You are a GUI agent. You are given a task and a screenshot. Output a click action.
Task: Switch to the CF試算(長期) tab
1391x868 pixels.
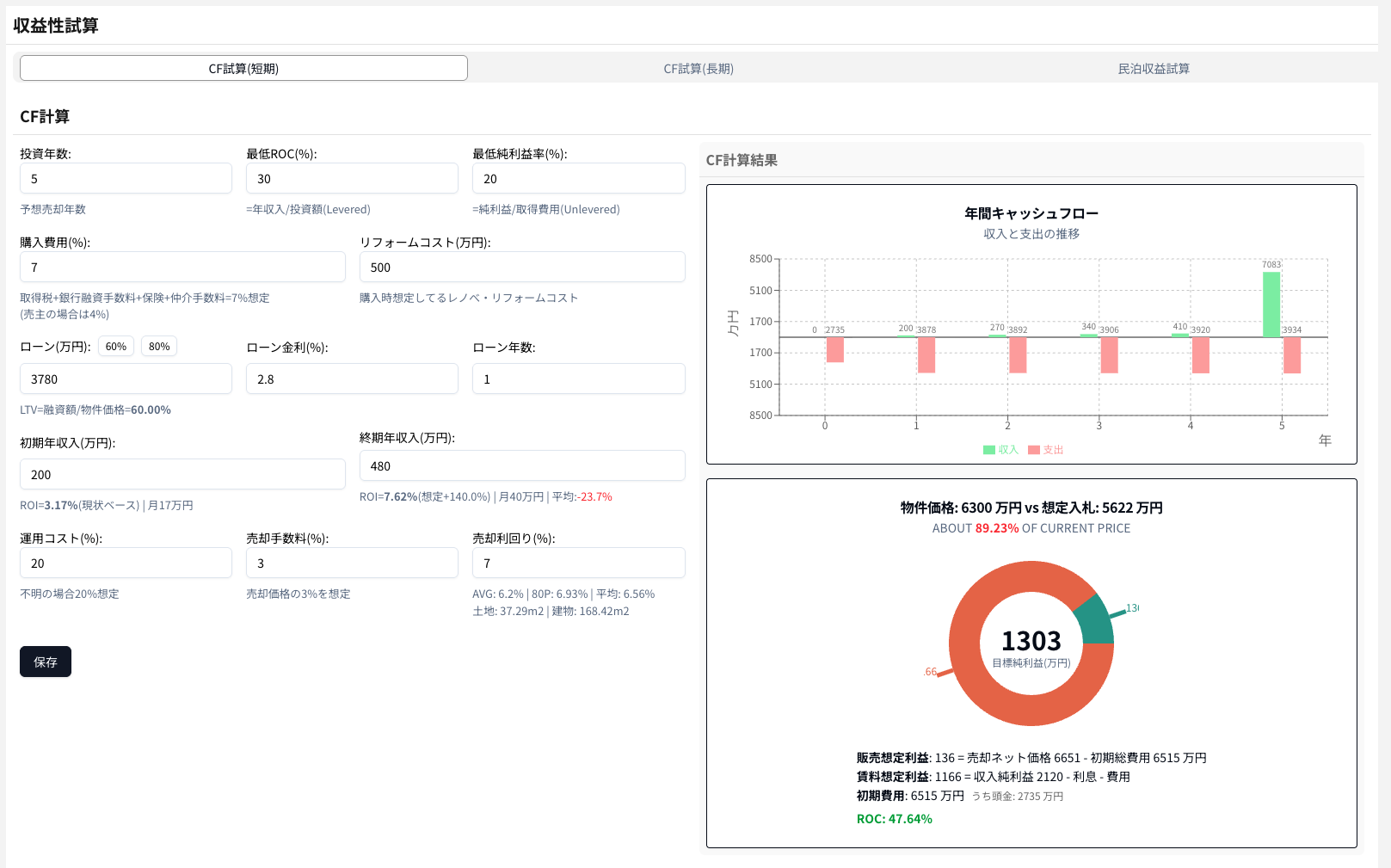(x=698, y=69)
